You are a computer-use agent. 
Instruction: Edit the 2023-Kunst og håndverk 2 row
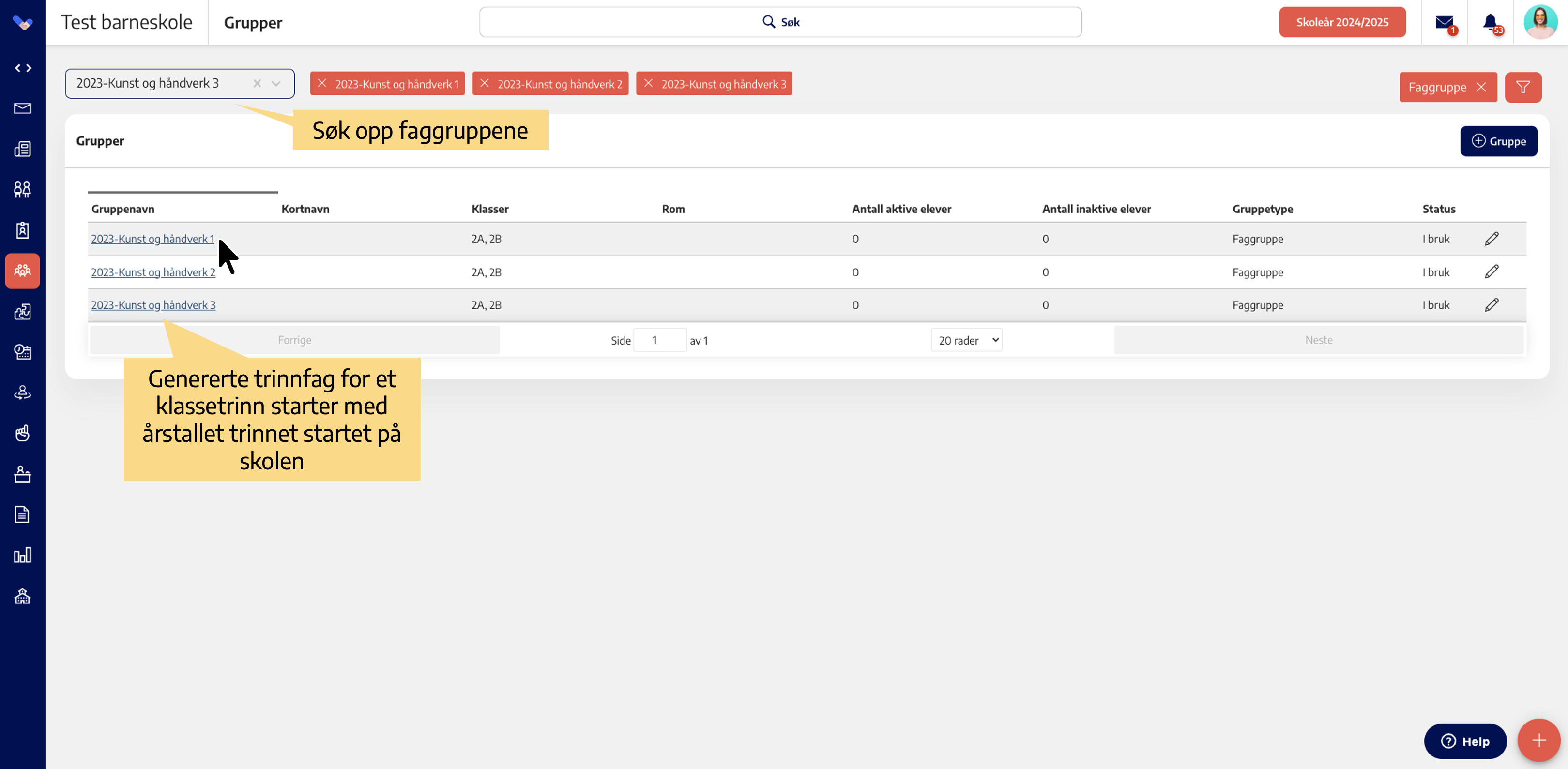tap(1492, 271)
